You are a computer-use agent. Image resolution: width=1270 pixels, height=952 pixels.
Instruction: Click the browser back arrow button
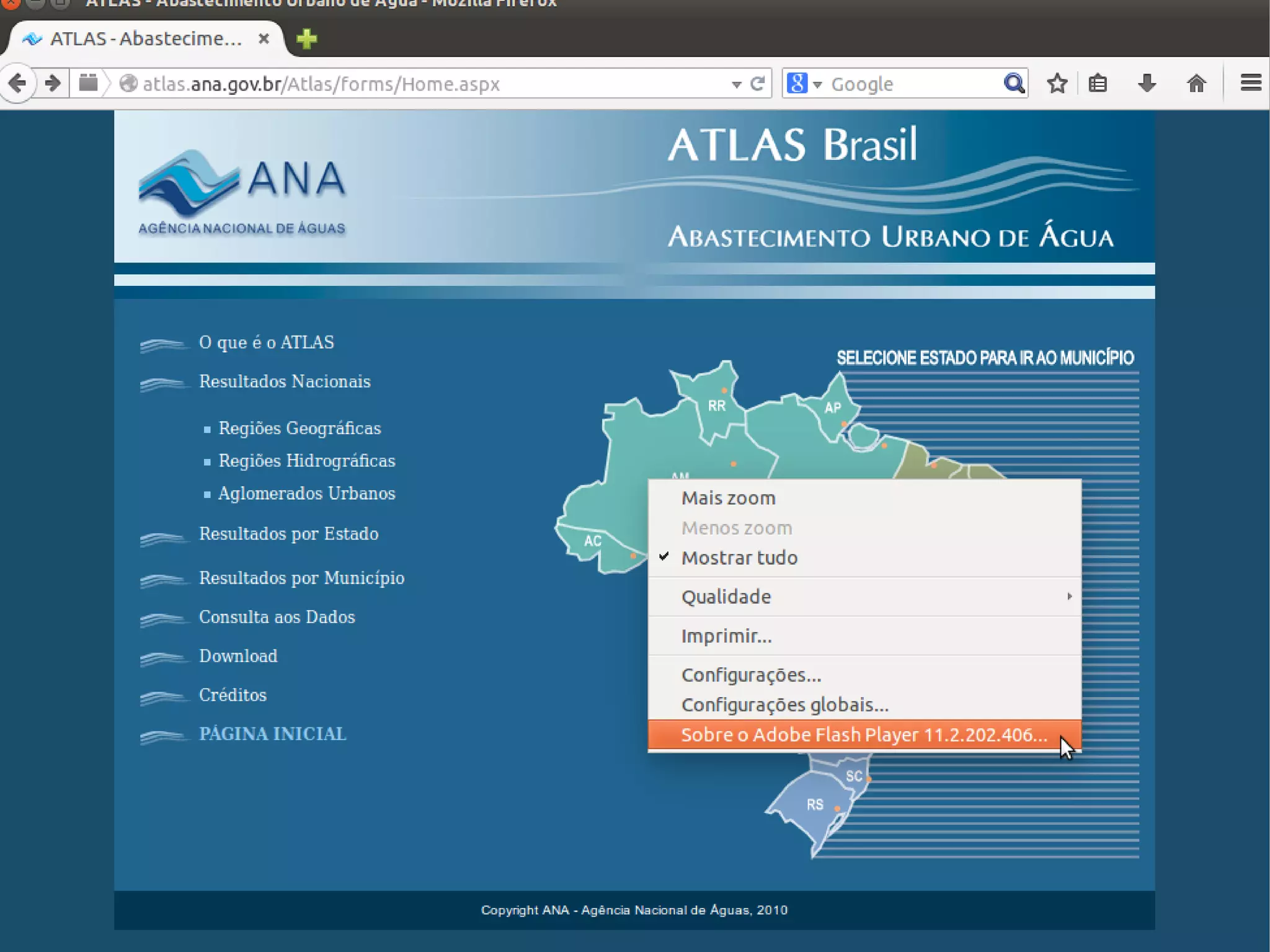click(17, 83)
